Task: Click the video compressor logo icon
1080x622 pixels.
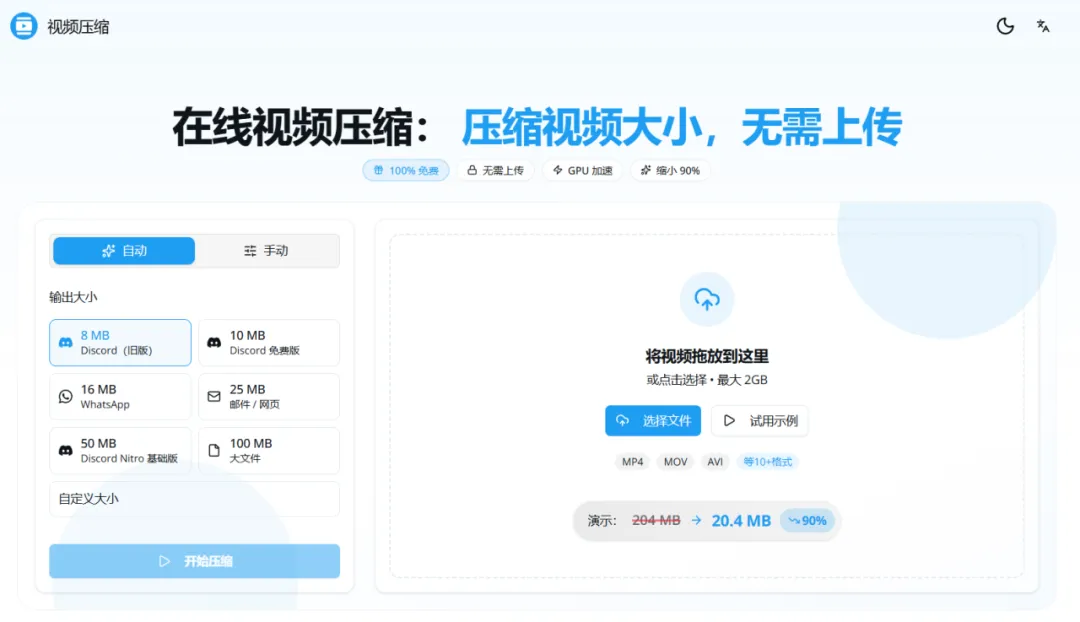Action: tap(23, 26)
